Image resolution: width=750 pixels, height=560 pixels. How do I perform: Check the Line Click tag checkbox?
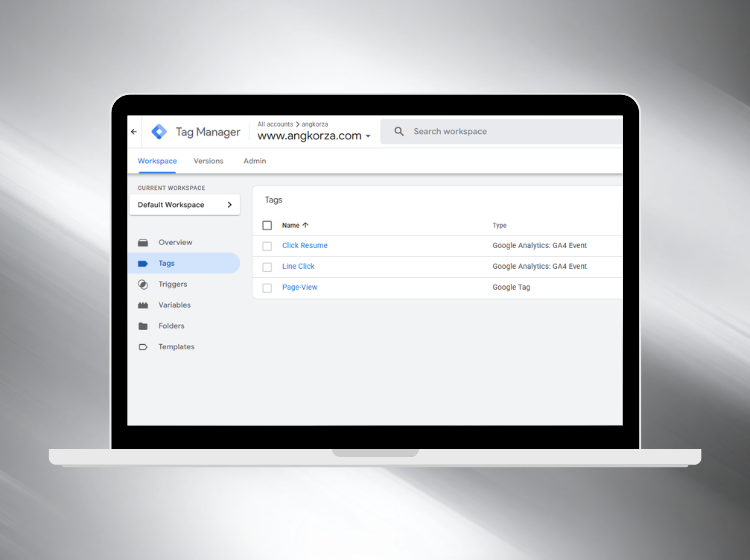267,267
